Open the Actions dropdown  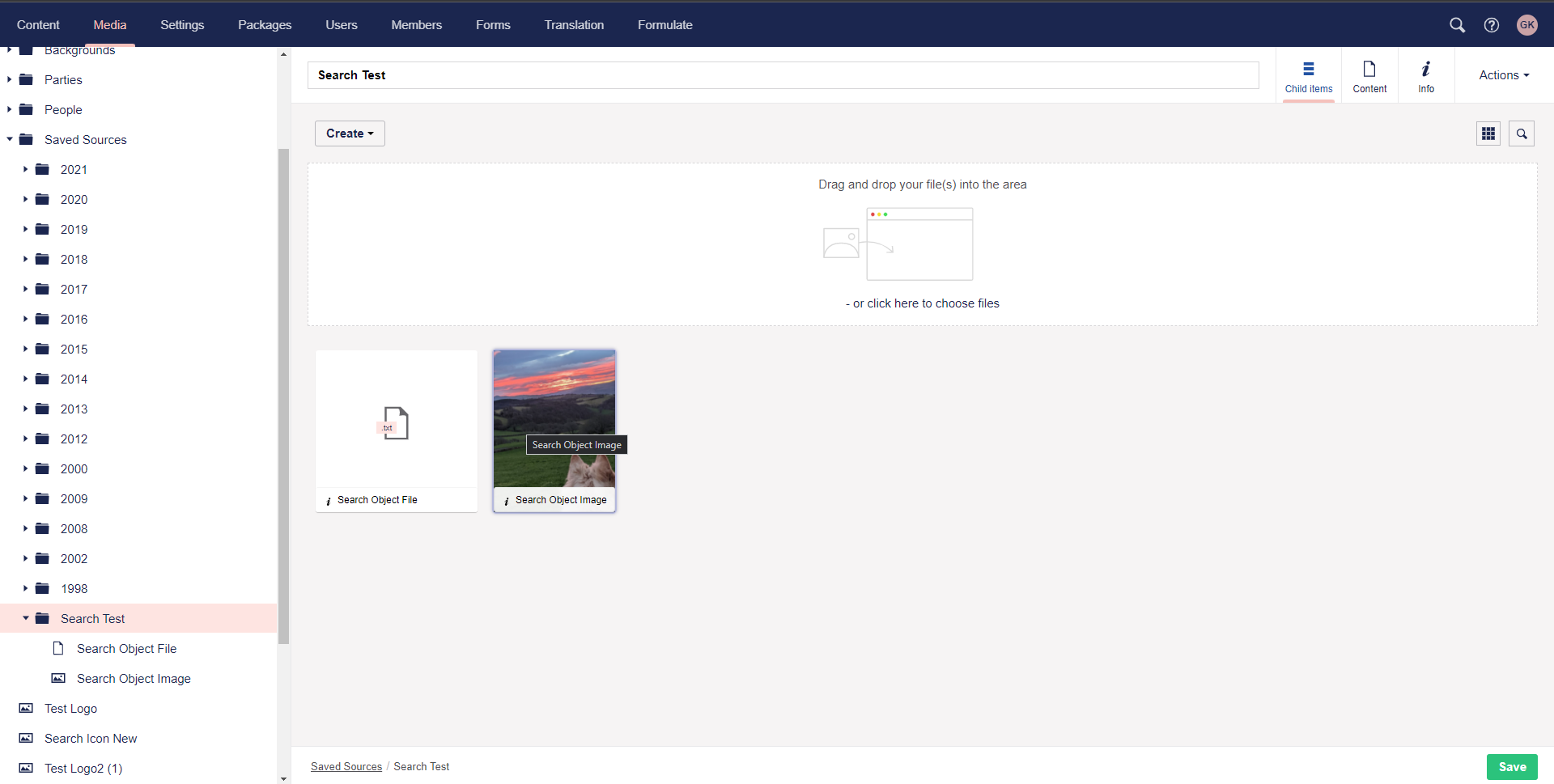pyautogui.click(x=1502, y=74)
